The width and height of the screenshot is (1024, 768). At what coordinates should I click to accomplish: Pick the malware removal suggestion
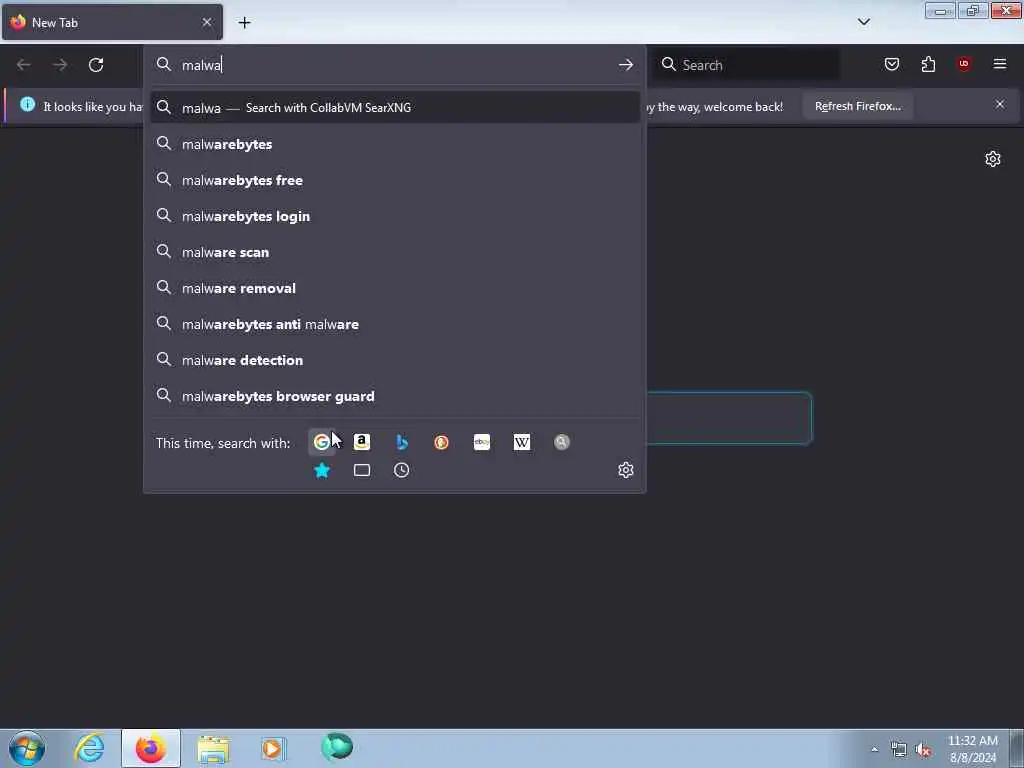point(395,288)
